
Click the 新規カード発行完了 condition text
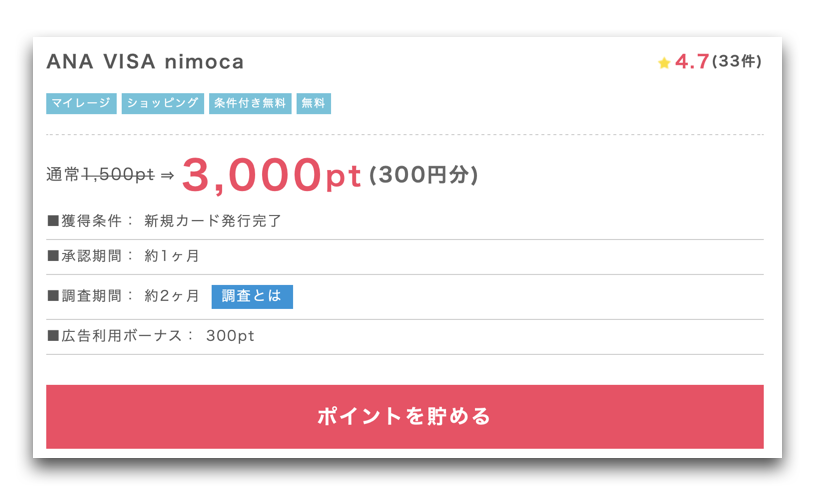213,221
